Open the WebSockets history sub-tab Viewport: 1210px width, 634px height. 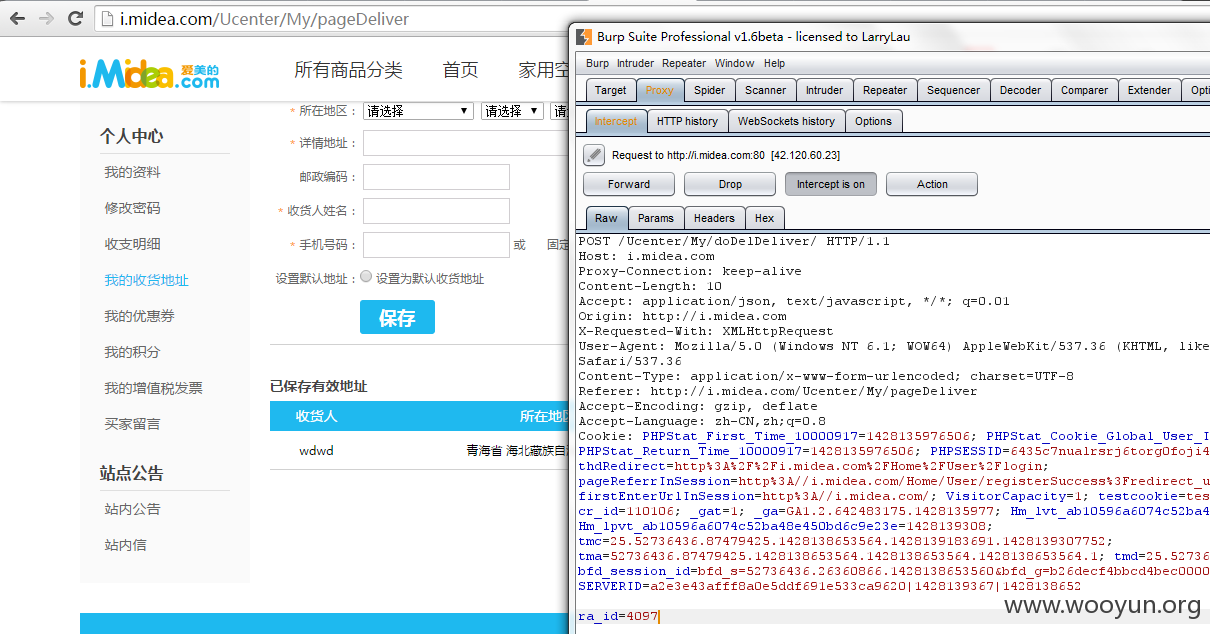point(786,121)
